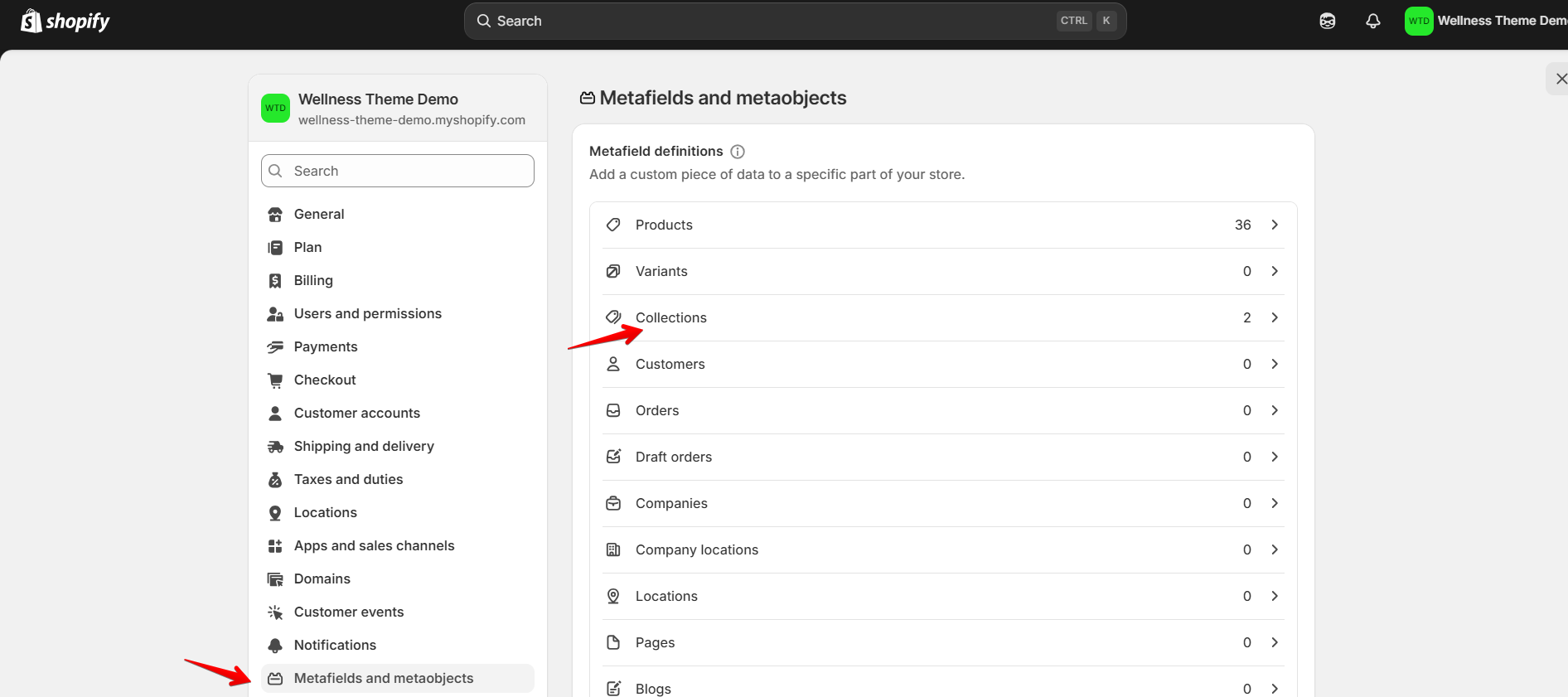Expand the Companies row chevron
Image resolution: width=1568 pixels, height=697 pixels.
1275,503
